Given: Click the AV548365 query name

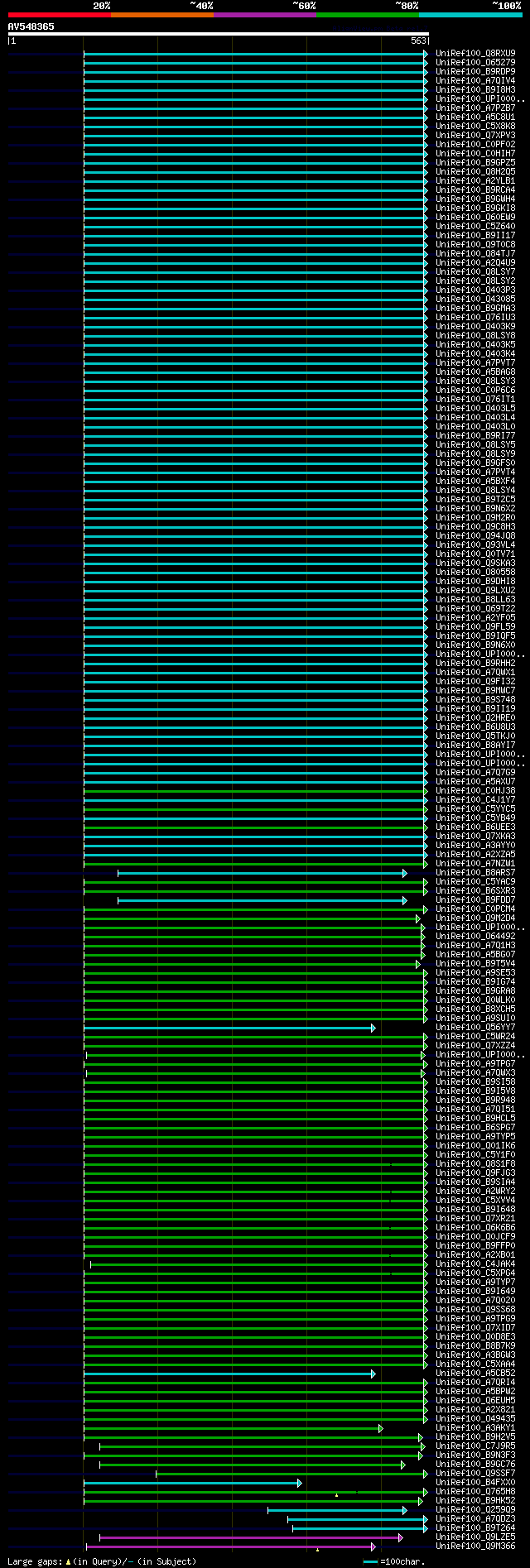Looking at the screenshot, I should tap(31, 26).
